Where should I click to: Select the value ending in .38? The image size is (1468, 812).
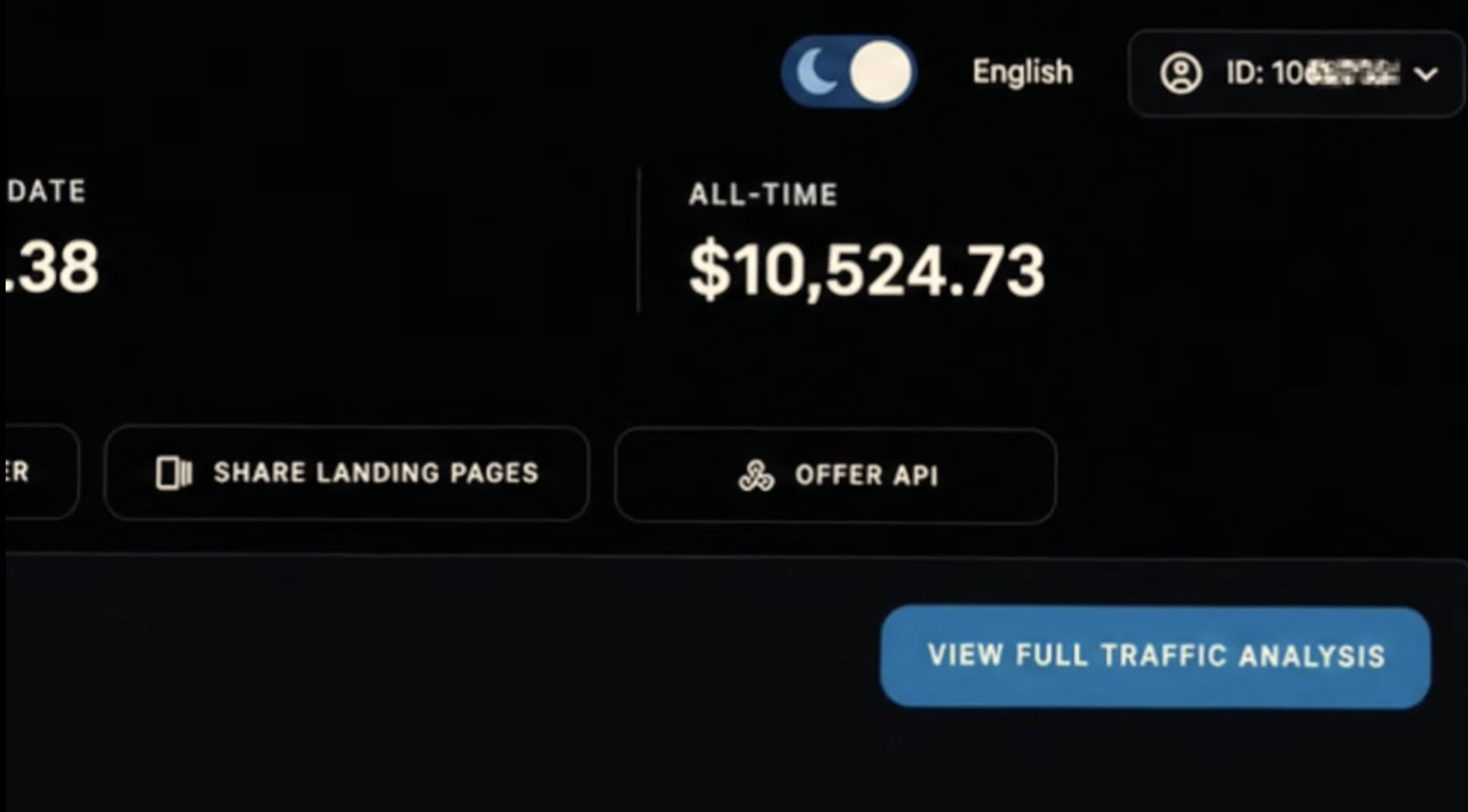pyautogui.click(x=52, y=267)
